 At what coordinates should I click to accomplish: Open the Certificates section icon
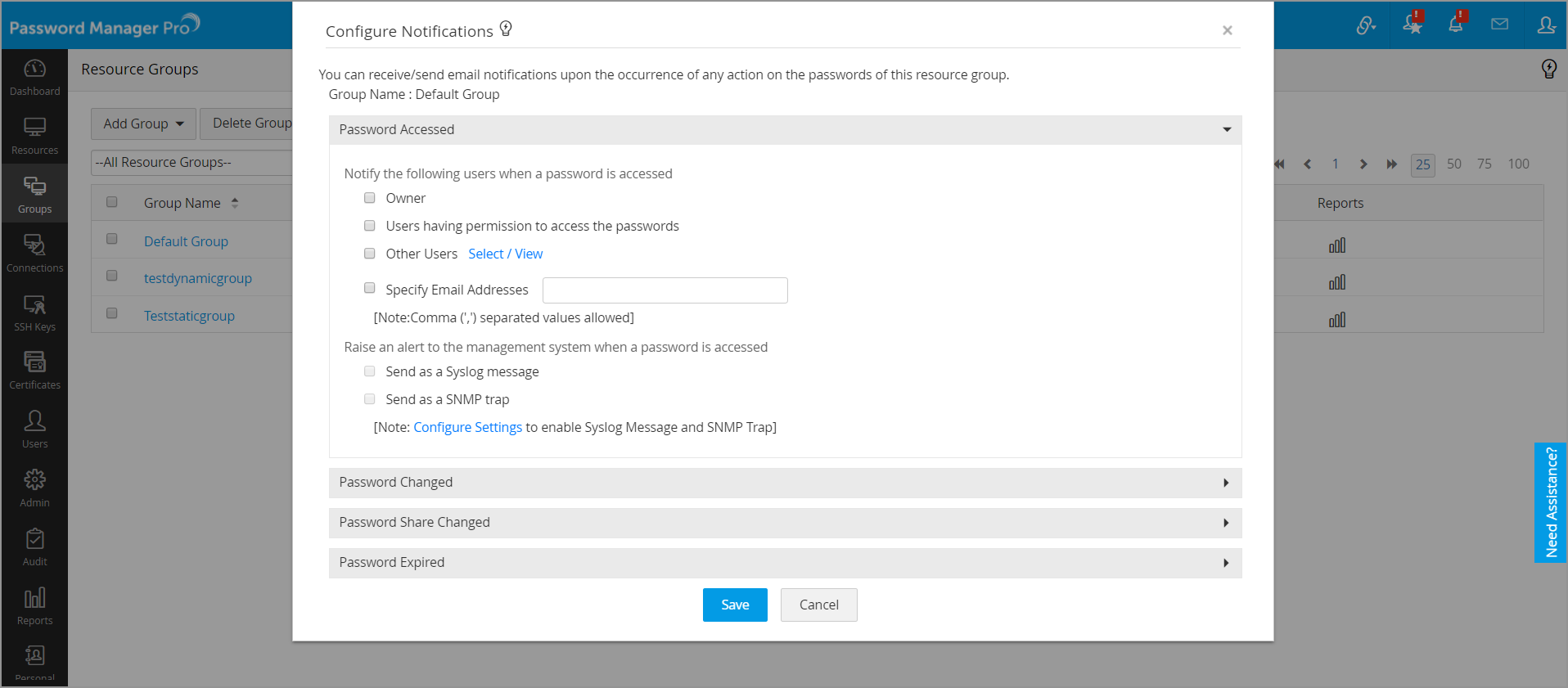coord(34,362)
